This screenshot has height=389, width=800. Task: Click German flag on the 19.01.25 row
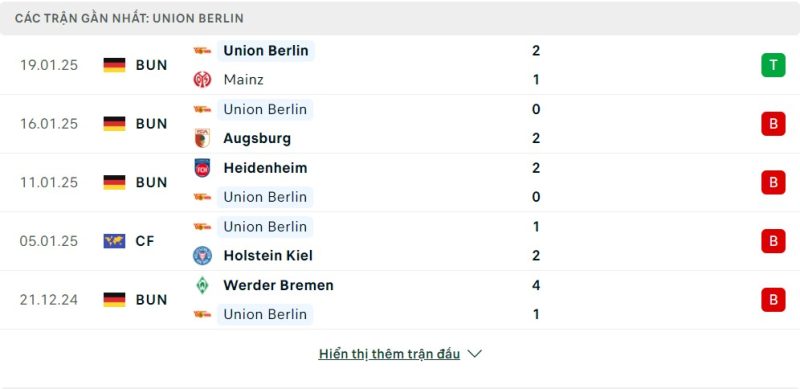114,65
